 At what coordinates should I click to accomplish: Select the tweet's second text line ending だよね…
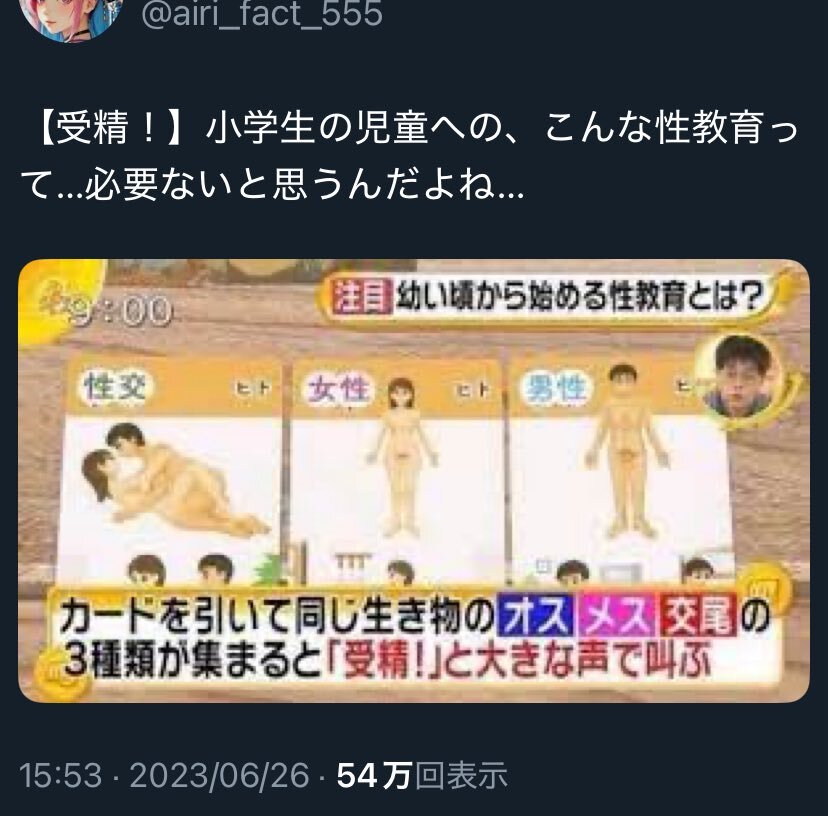[272, 186]
